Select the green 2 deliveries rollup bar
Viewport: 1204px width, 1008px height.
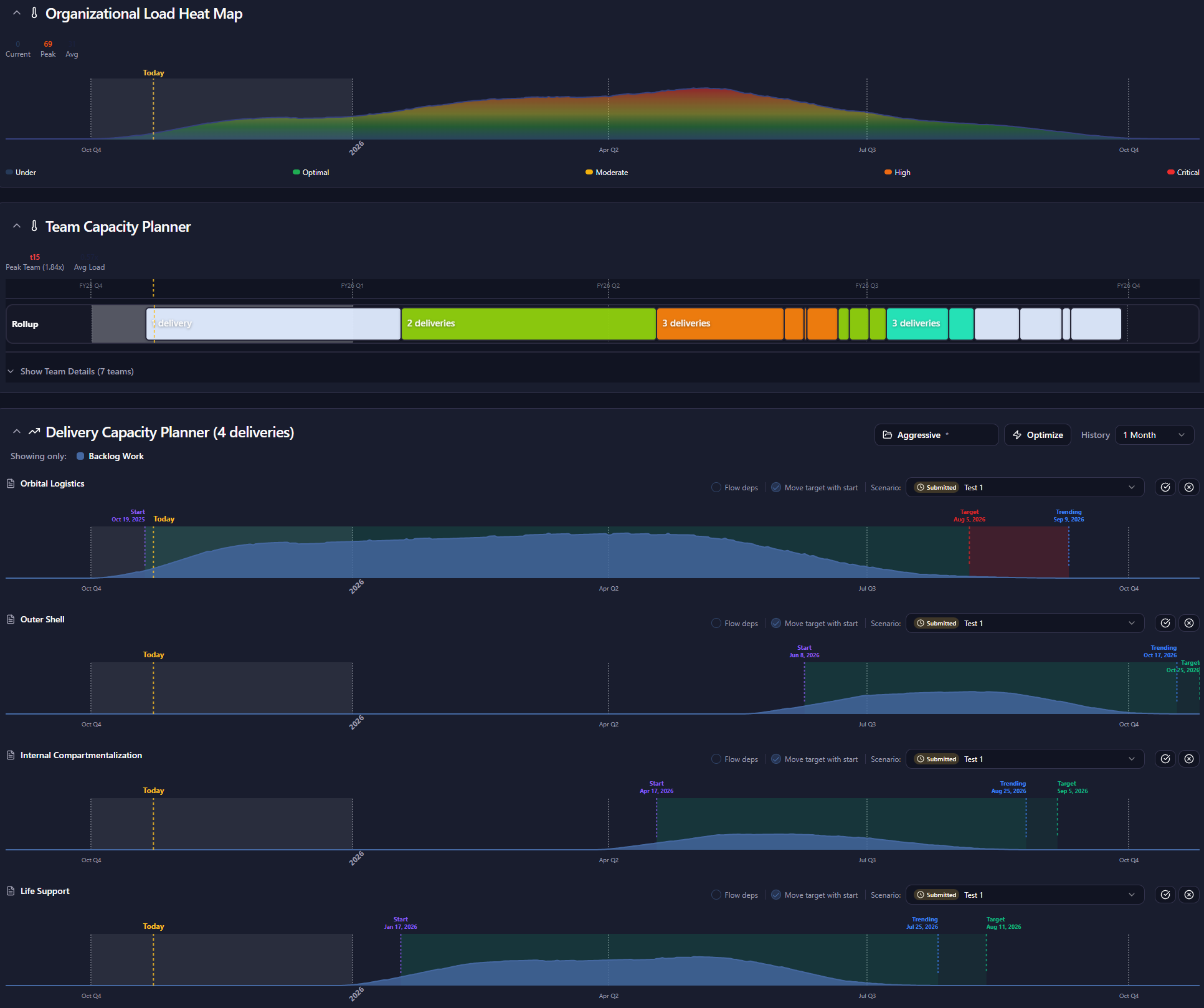(528, 323)
